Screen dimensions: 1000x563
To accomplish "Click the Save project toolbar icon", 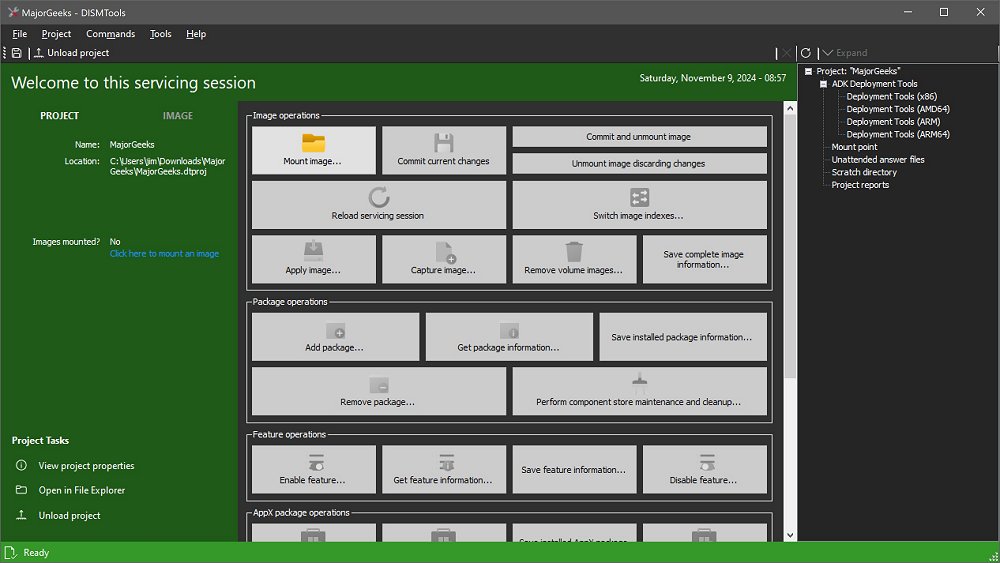I will pos(17,53).
